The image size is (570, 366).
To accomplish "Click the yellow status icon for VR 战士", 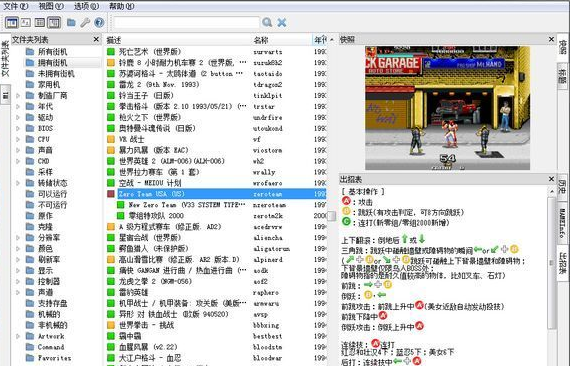I will point(111,139).
